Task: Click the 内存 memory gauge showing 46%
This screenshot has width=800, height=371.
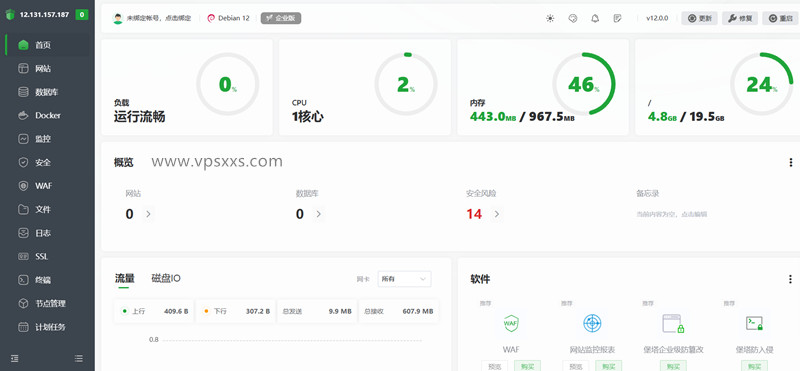Action: coord(584,84)
